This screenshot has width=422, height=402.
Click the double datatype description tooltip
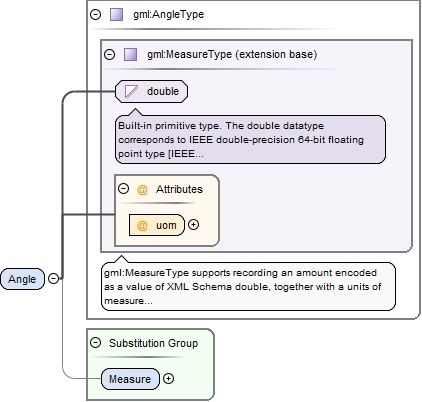(250, 139)
